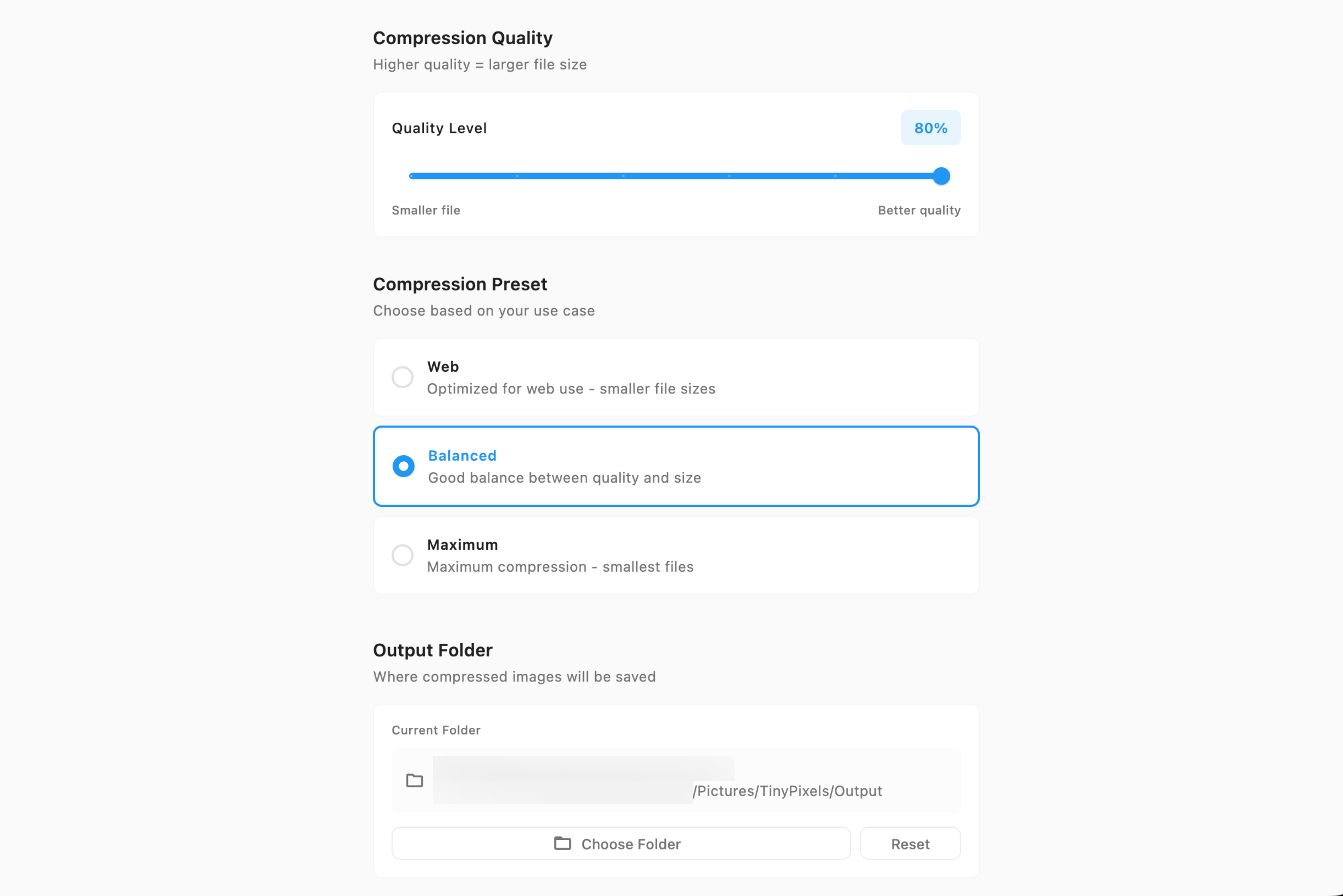Click the Compression Quality heading

tap(462, 38)
